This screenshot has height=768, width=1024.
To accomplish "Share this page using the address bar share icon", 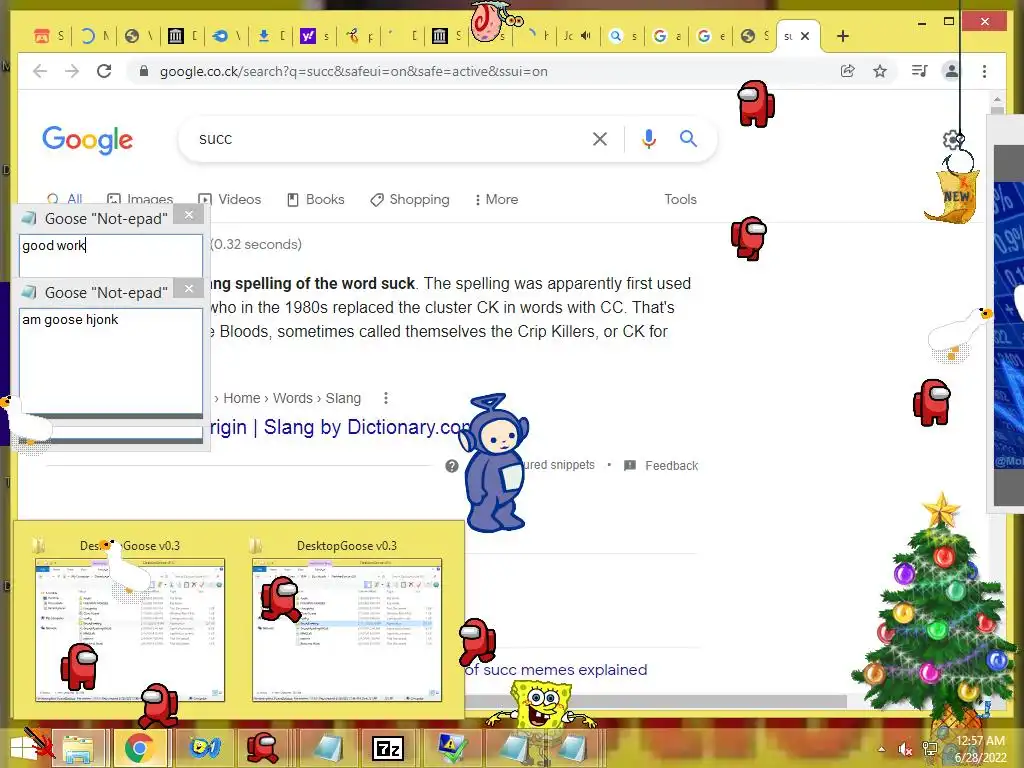I will [848, 71].
